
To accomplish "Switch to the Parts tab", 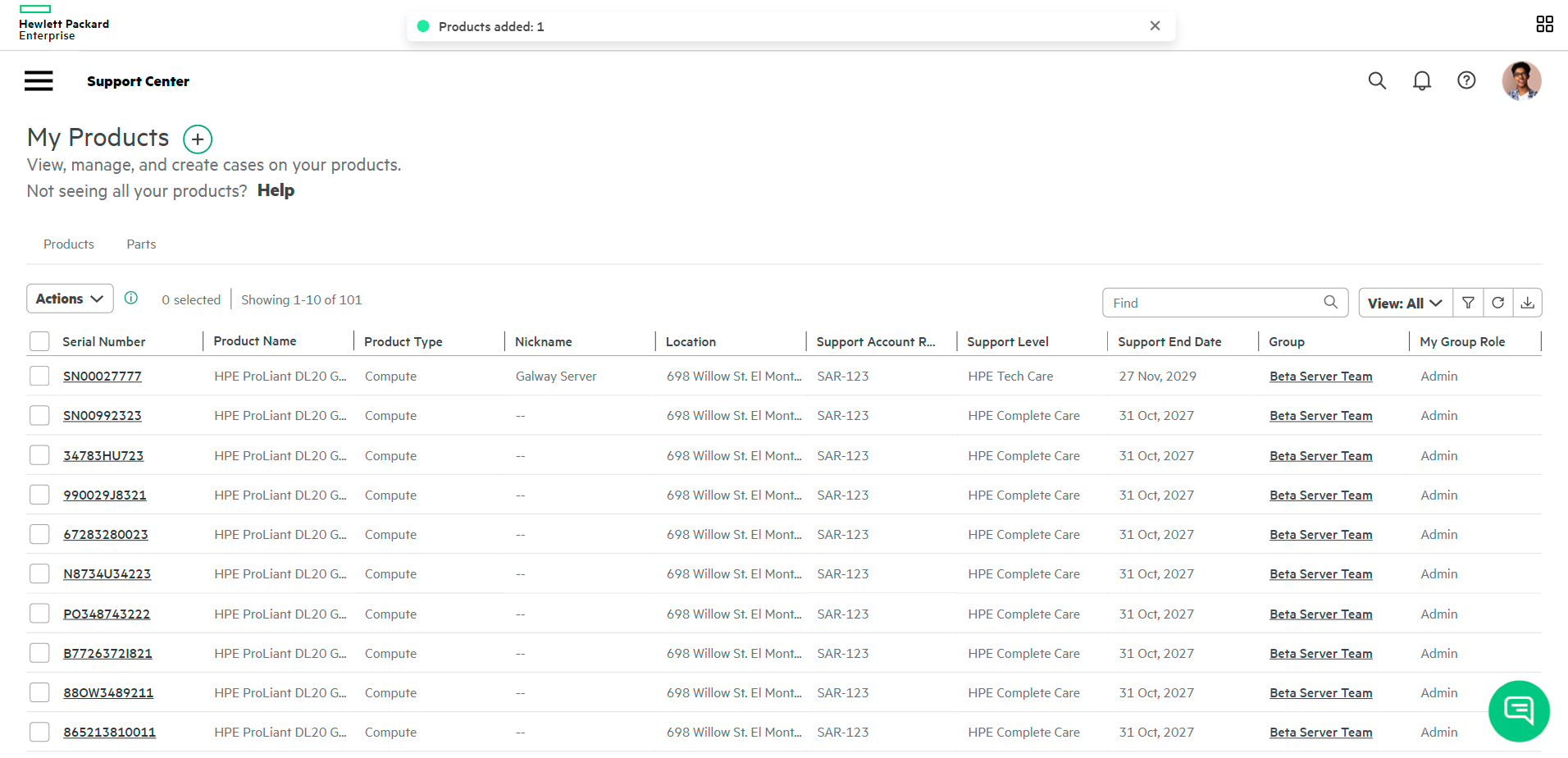I will tap(141, 244).
